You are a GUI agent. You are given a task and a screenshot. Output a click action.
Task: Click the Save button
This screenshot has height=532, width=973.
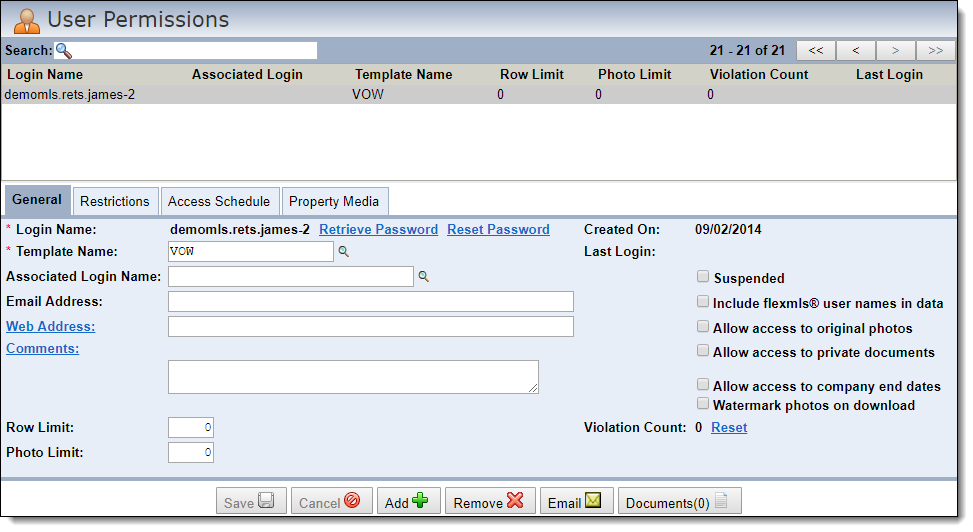click(x=251, y=501)
